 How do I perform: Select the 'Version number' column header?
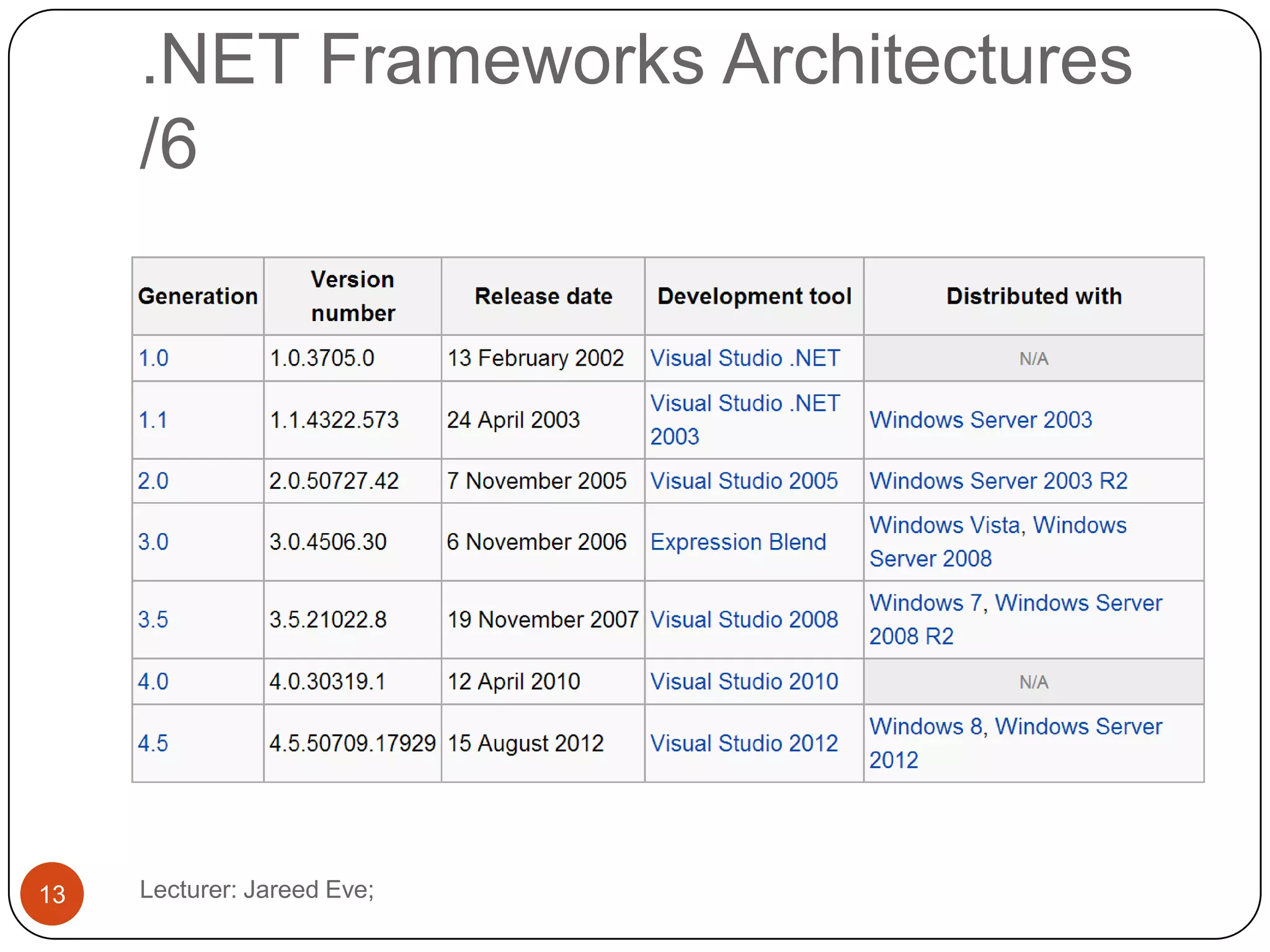tap(352, 296)
